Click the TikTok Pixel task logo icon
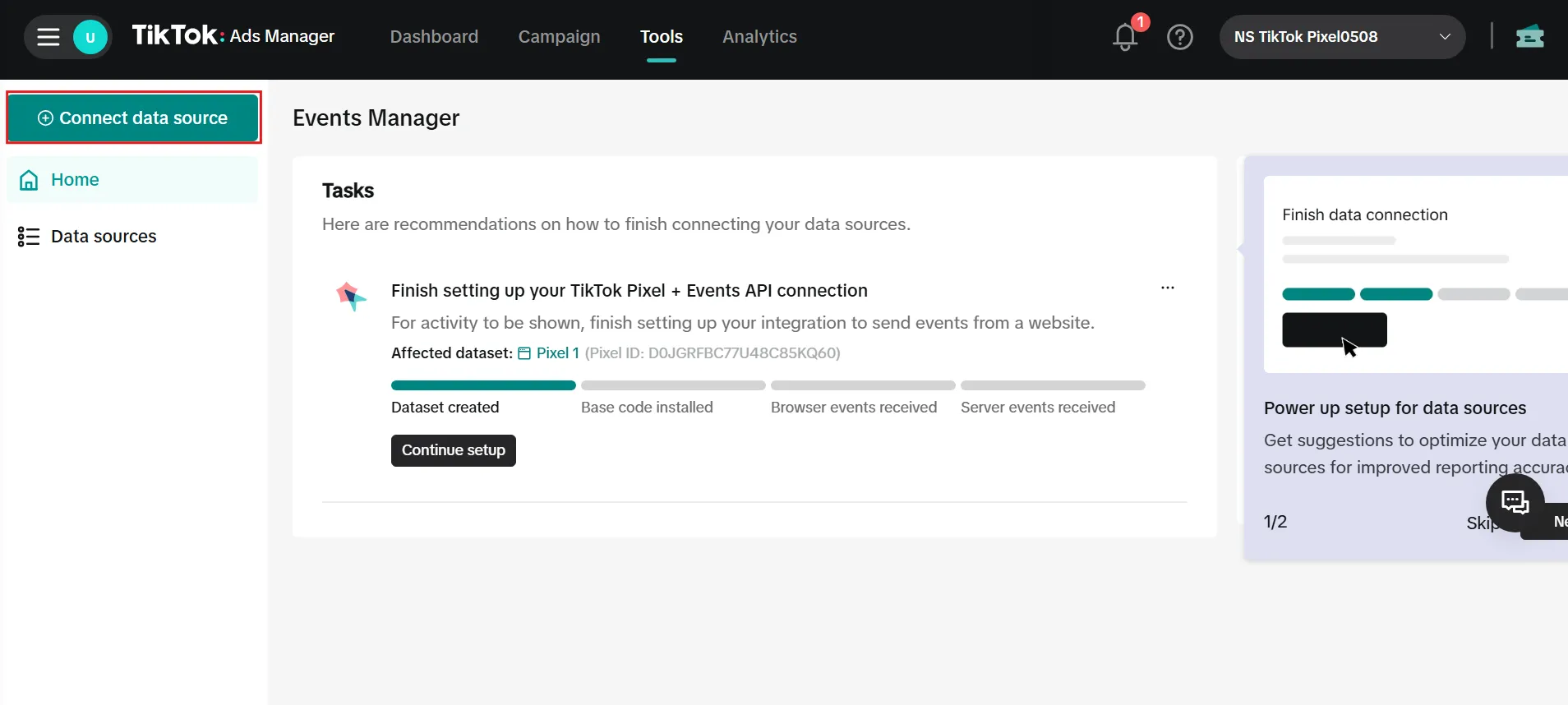The width and height of the screenshot is (1568, 705). click(351, 296)
